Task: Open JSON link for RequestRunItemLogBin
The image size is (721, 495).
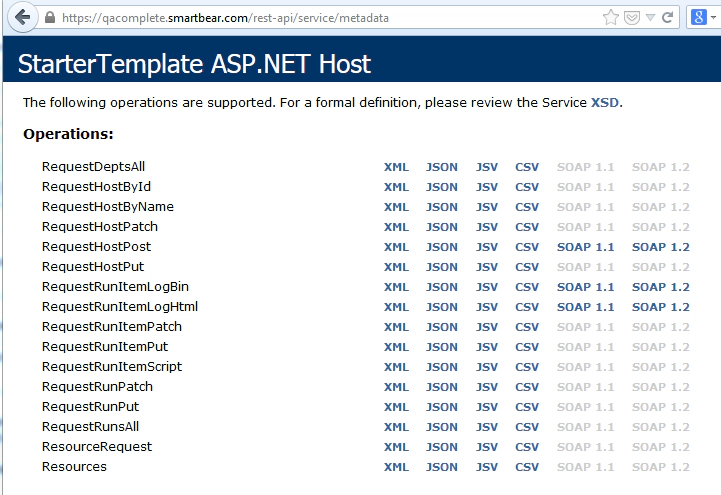Action: (442, 287)
